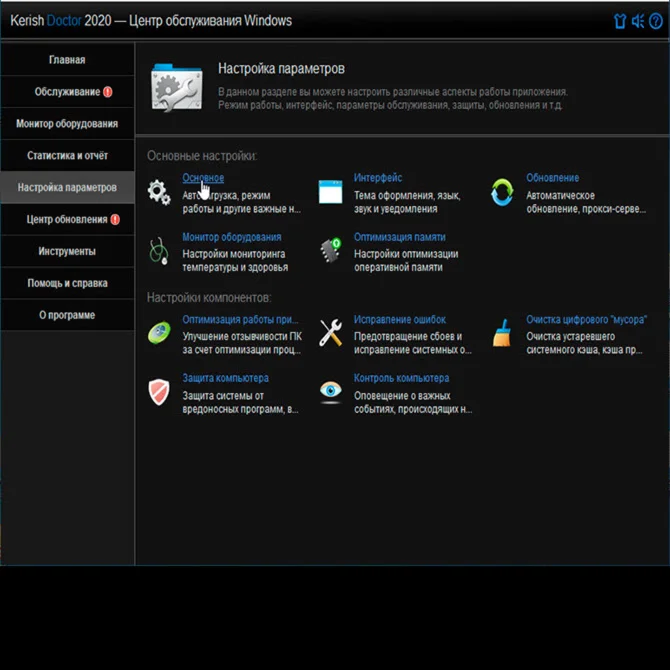
Task: Go to Статистика и отчёт in sidebar
Action: 67,156
